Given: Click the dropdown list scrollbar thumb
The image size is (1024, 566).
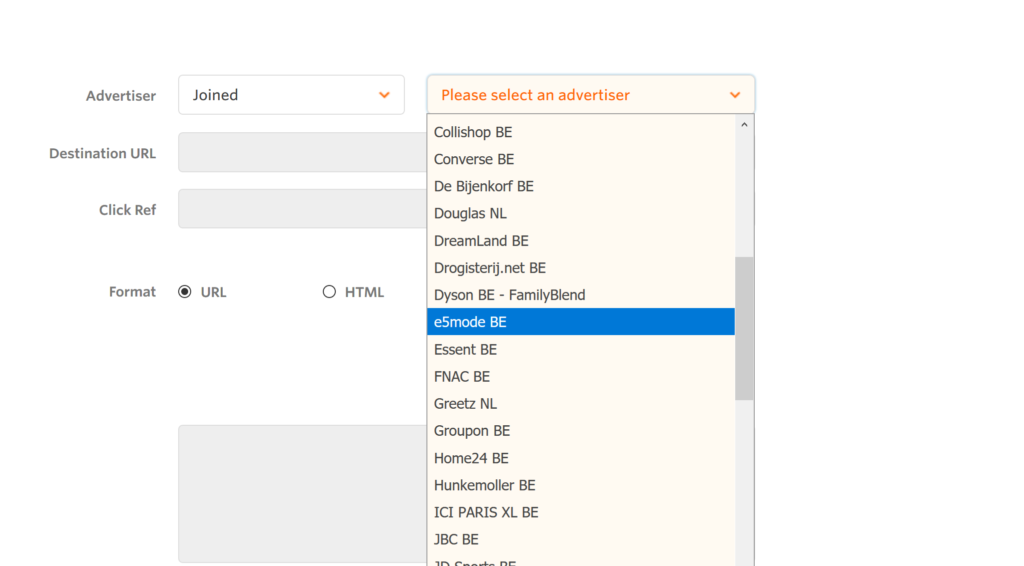Looking at the screenshot, I should pos(744,328).
